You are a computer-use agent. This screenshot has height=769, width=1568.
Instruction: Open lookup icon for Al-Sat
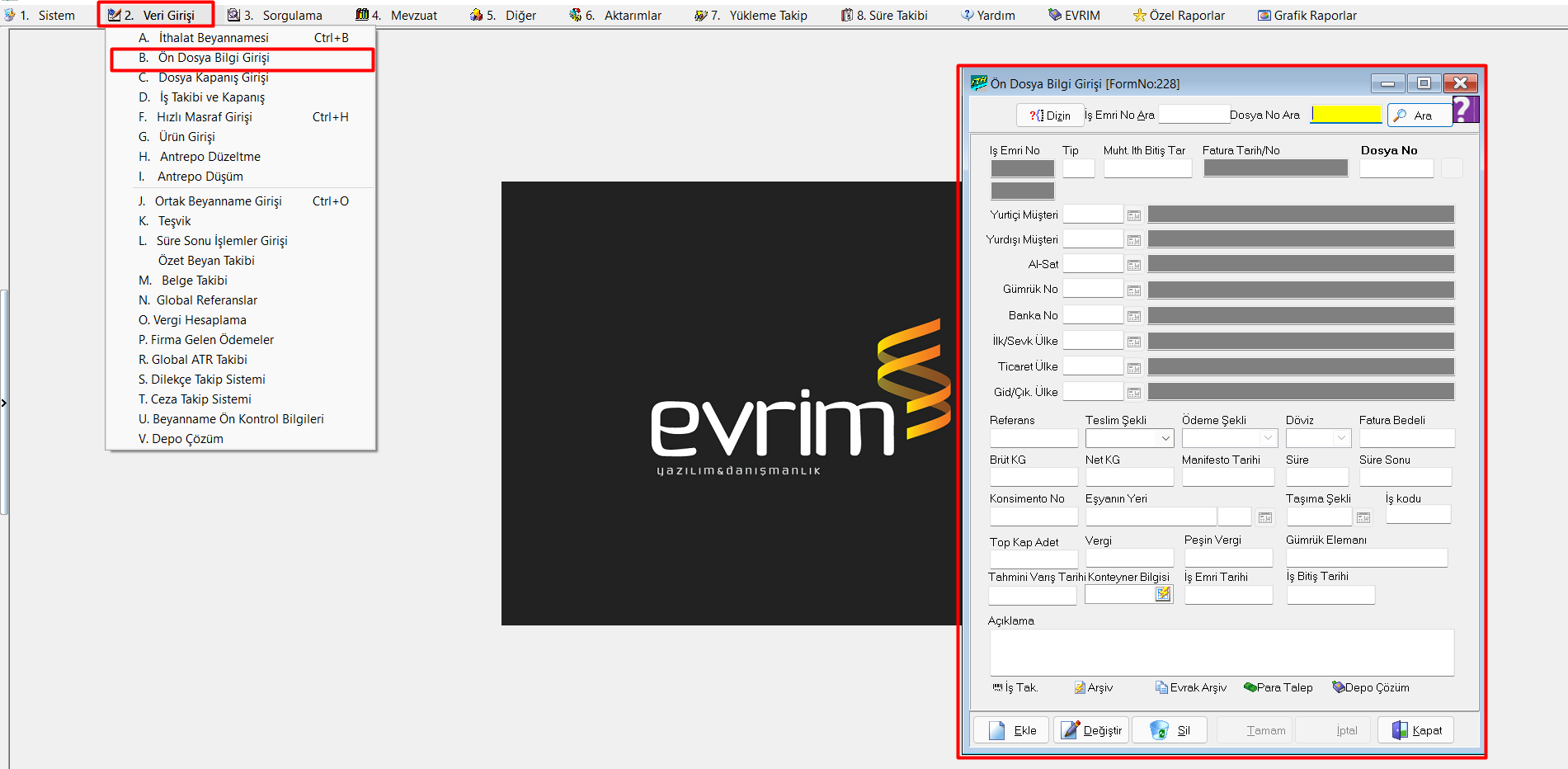pos(1134,265)
